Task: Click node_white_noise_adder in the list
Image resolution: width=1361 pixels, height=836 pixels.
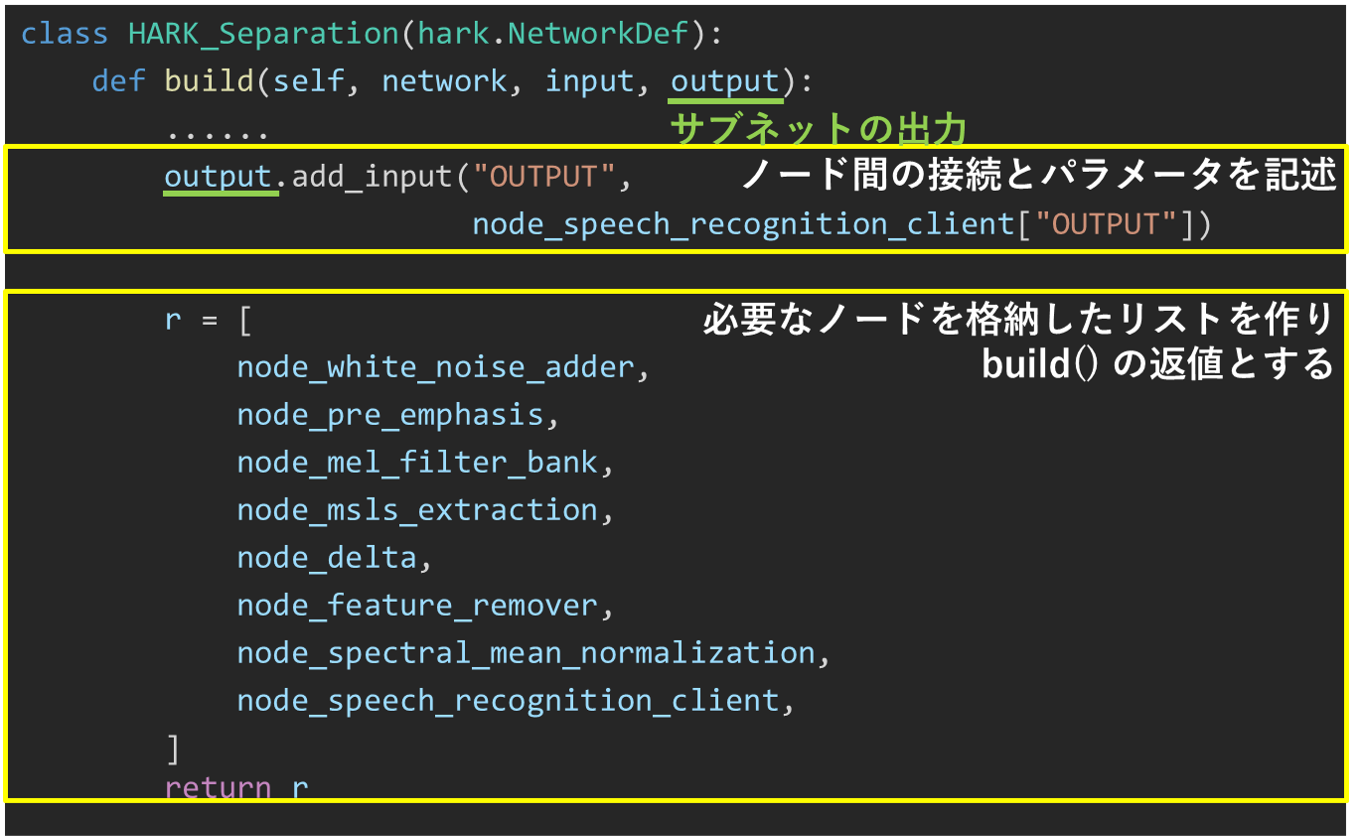Action: (436, 367)
